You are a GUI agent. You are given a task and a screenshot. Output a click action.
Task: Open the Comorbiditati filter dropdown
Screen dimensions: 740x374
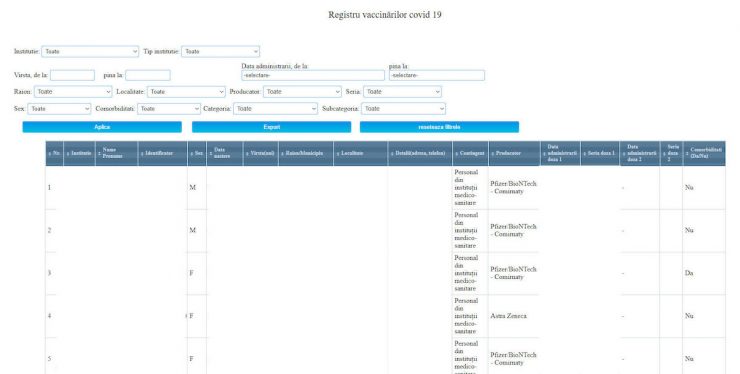point(169,109)
